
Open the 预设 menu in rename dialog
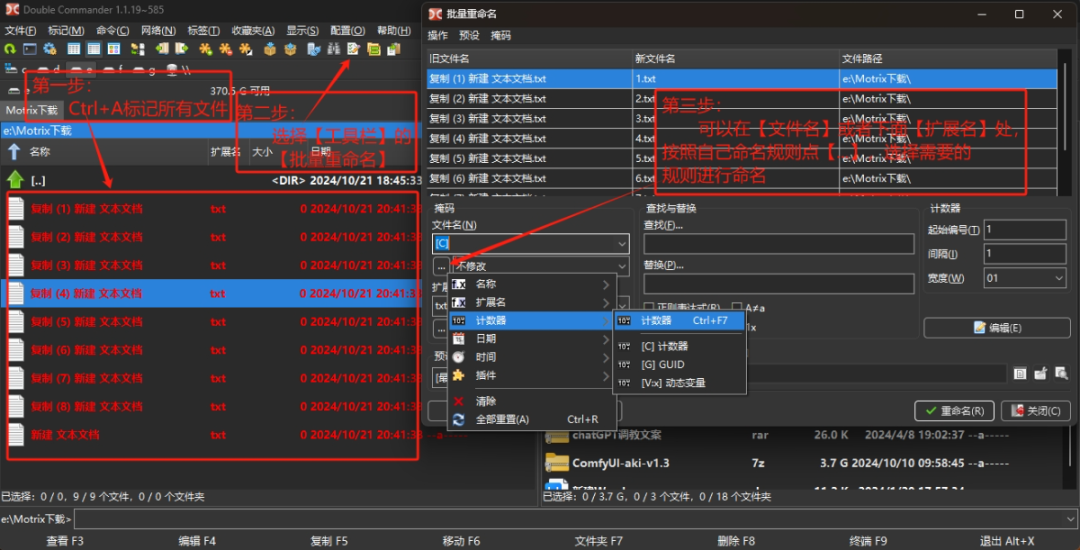pos(469,36)
